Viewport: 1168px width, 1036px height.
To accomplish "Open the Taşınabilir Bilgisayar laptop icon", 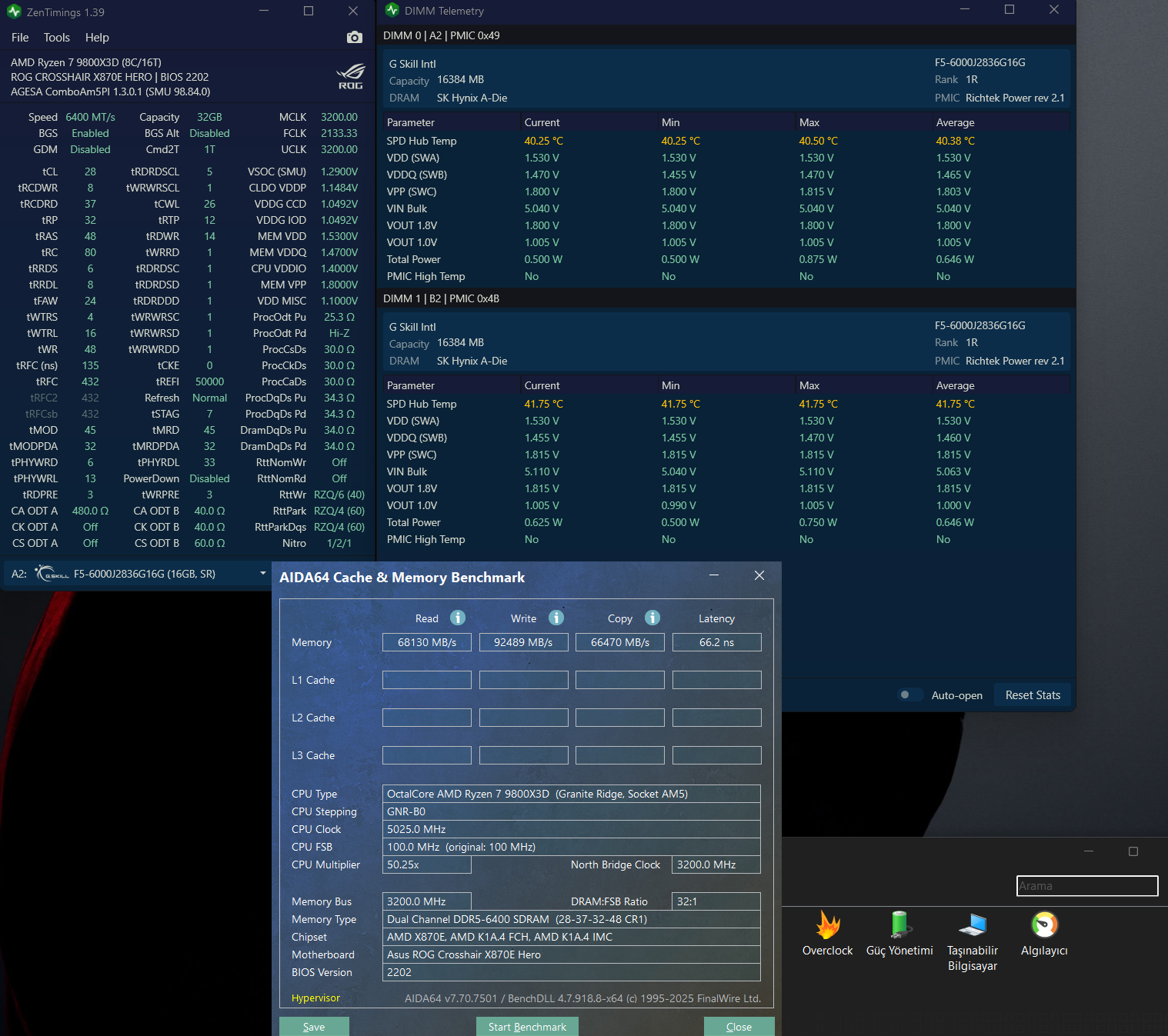I will pos(973,925).
